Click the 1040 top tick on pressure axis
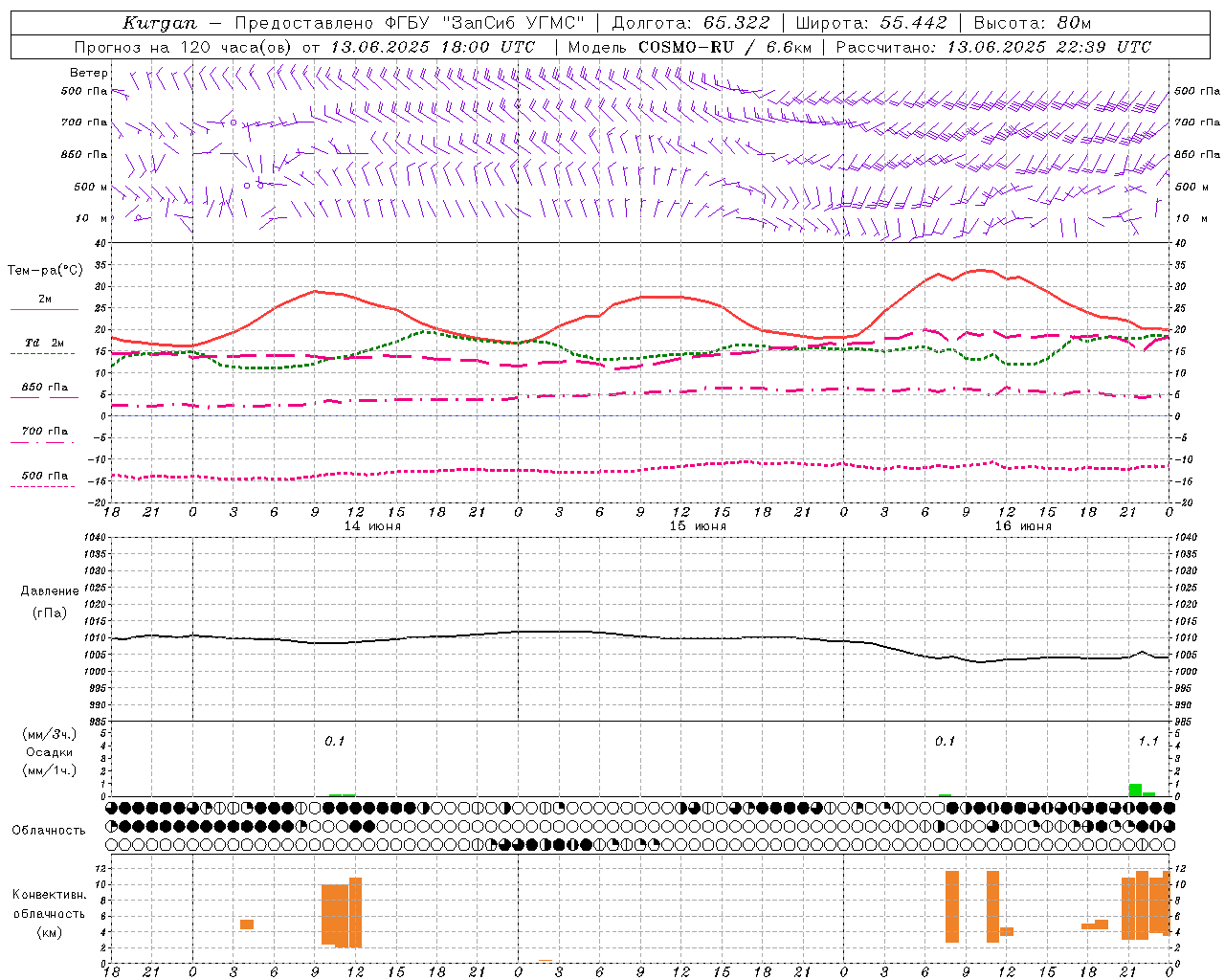Viewport: 1225px width, 980px height. pyautogui.click(x=94, y=538)
